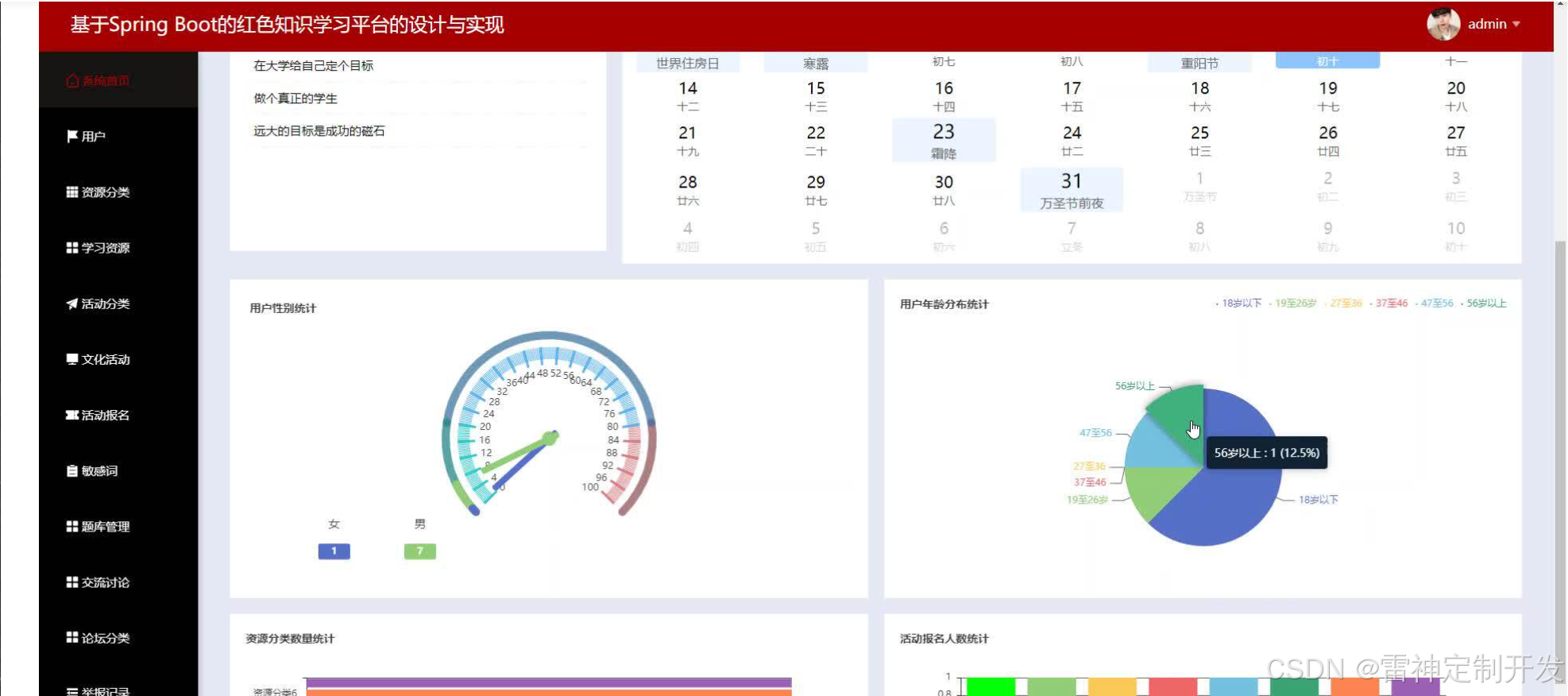Click the four-square icon beside 学习资源

point(72,248)
